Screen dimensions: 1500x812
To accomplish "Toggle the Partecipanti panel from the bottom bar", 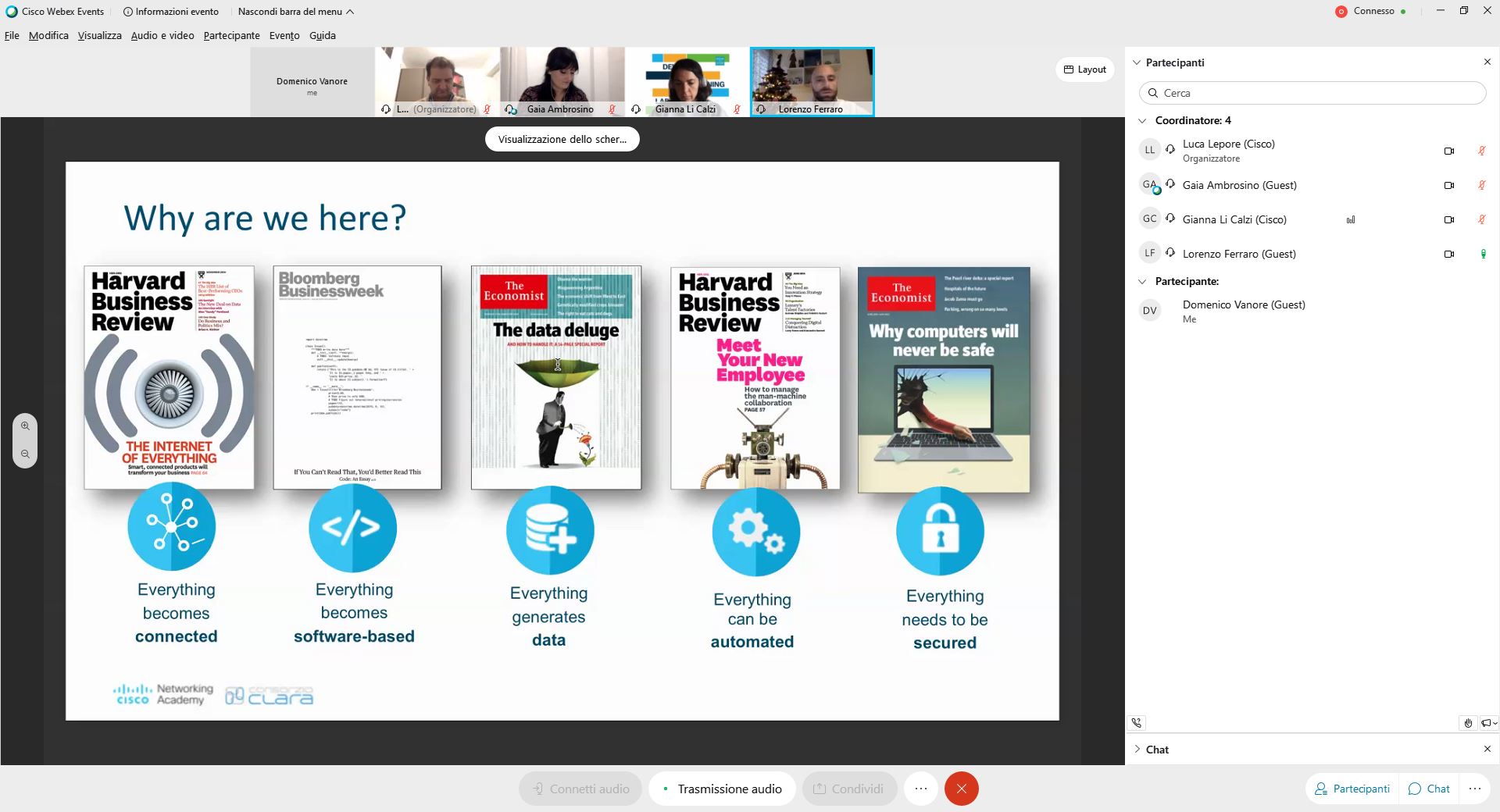I will coord(1352,789).
